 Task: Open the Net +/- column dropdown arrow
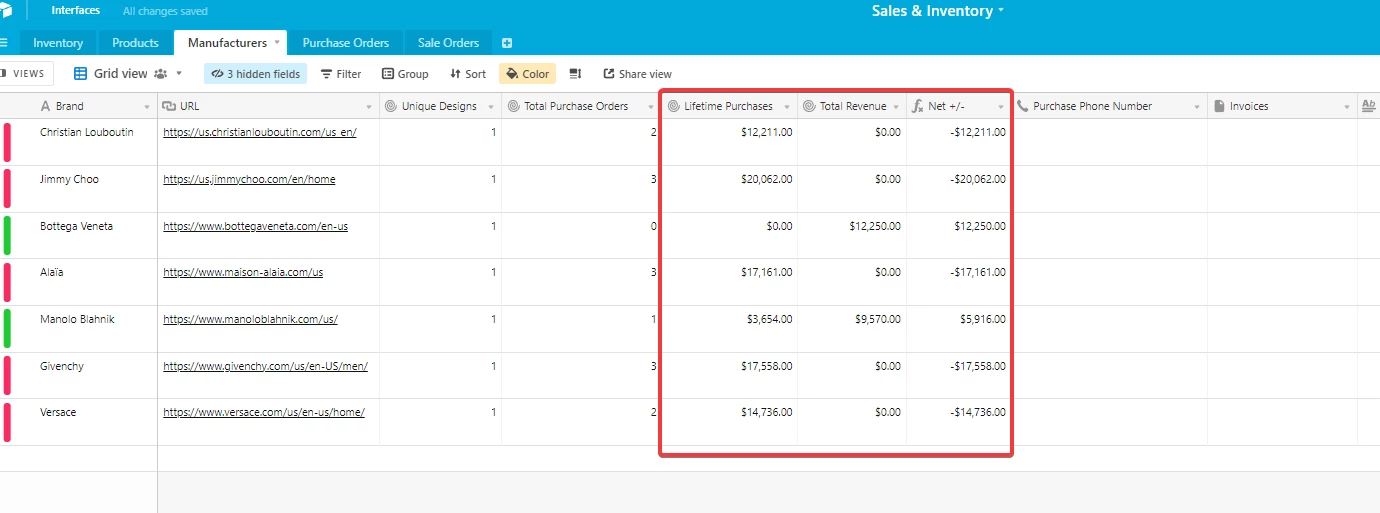[1000, 107]
